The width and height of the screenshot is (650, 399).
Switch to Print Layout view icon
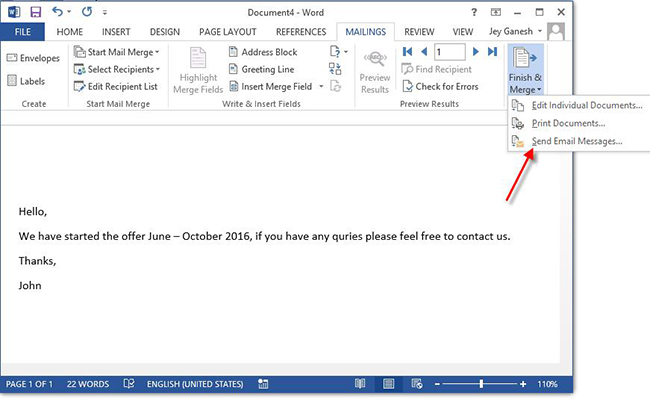(x=388, y=384)
